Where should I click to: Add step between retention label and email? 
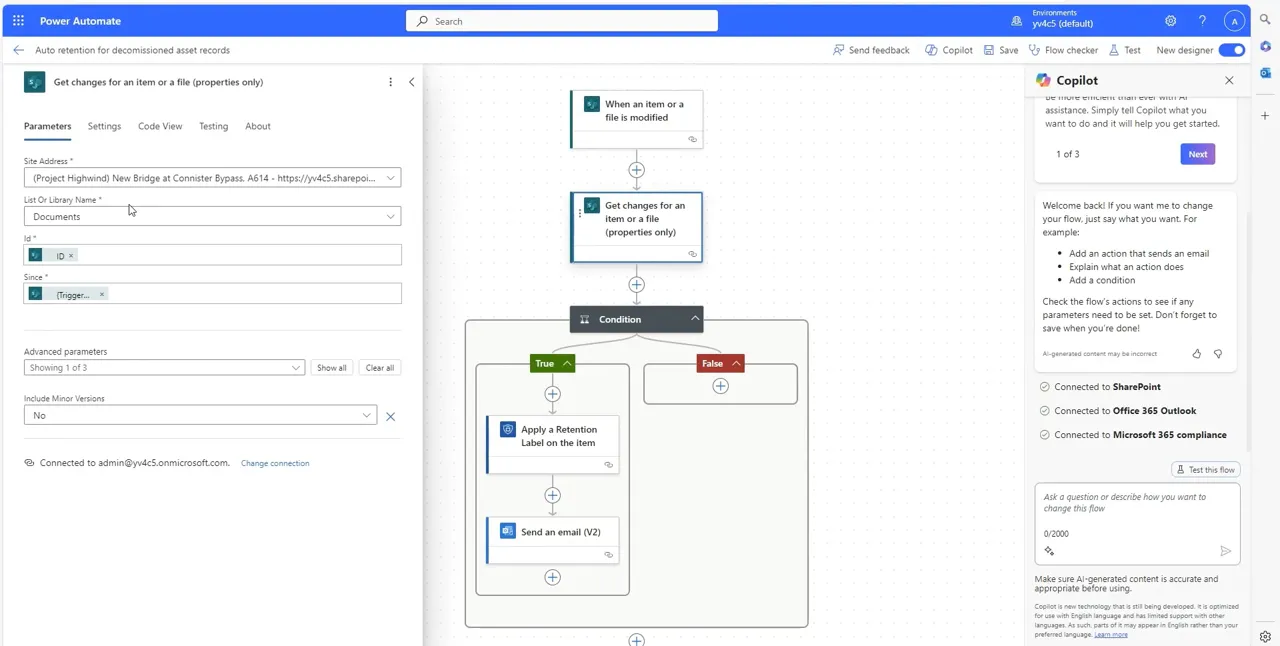pyautogui.click(x=553, y=495)
